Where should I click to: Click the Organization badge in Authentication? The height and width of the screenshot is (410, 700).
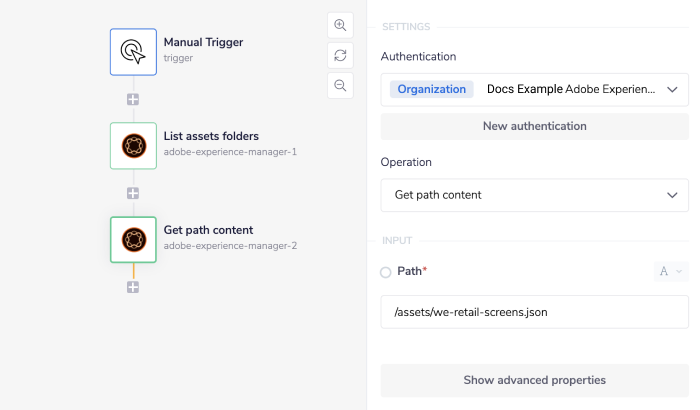point(432,89)
